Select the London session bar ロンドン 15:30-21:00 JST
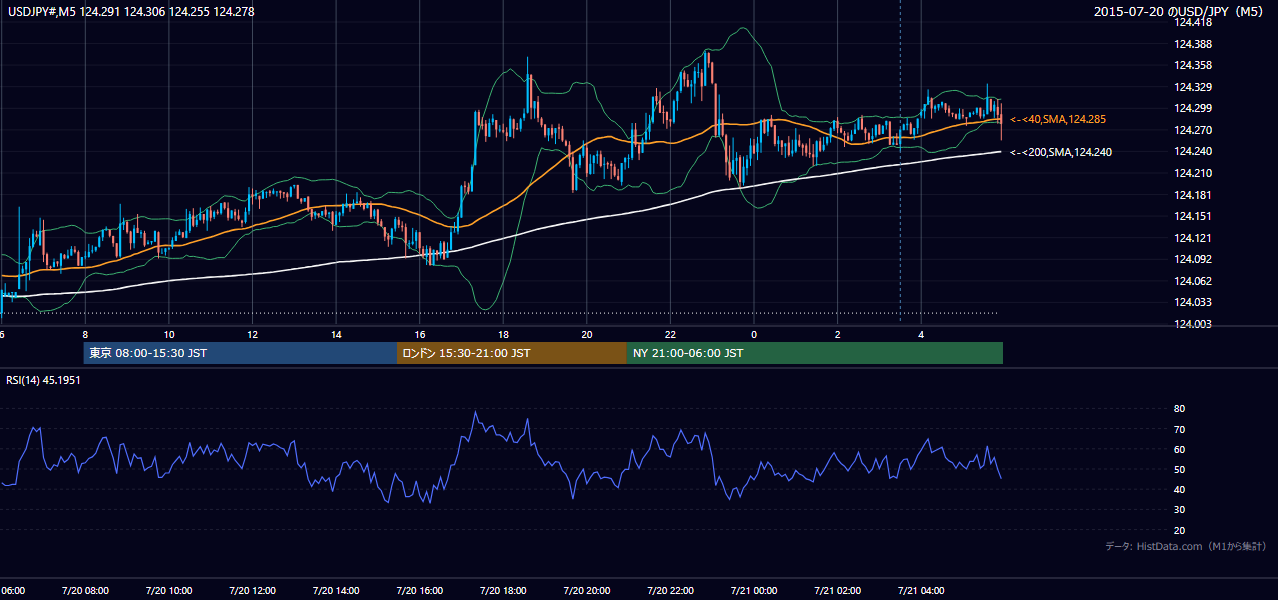 click(512, 353)
